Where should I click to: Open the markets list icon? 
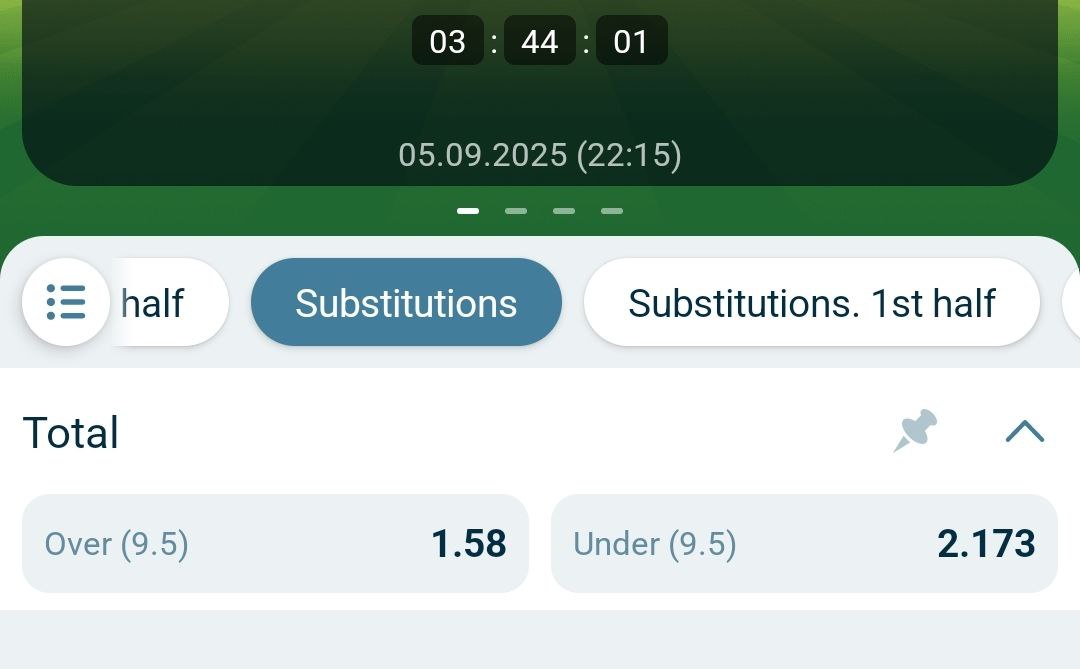coord(66,302)
